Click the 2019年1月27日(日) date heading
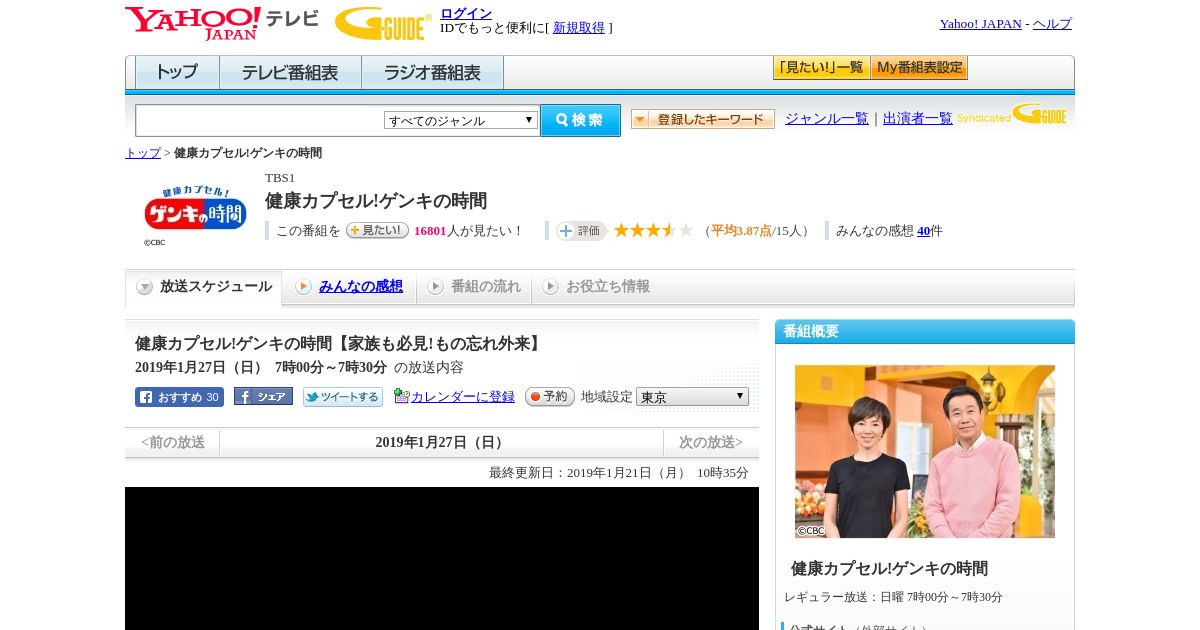The height and width of the screenshot is (630, 1200). pyautogui.click(x=441, y=442)
